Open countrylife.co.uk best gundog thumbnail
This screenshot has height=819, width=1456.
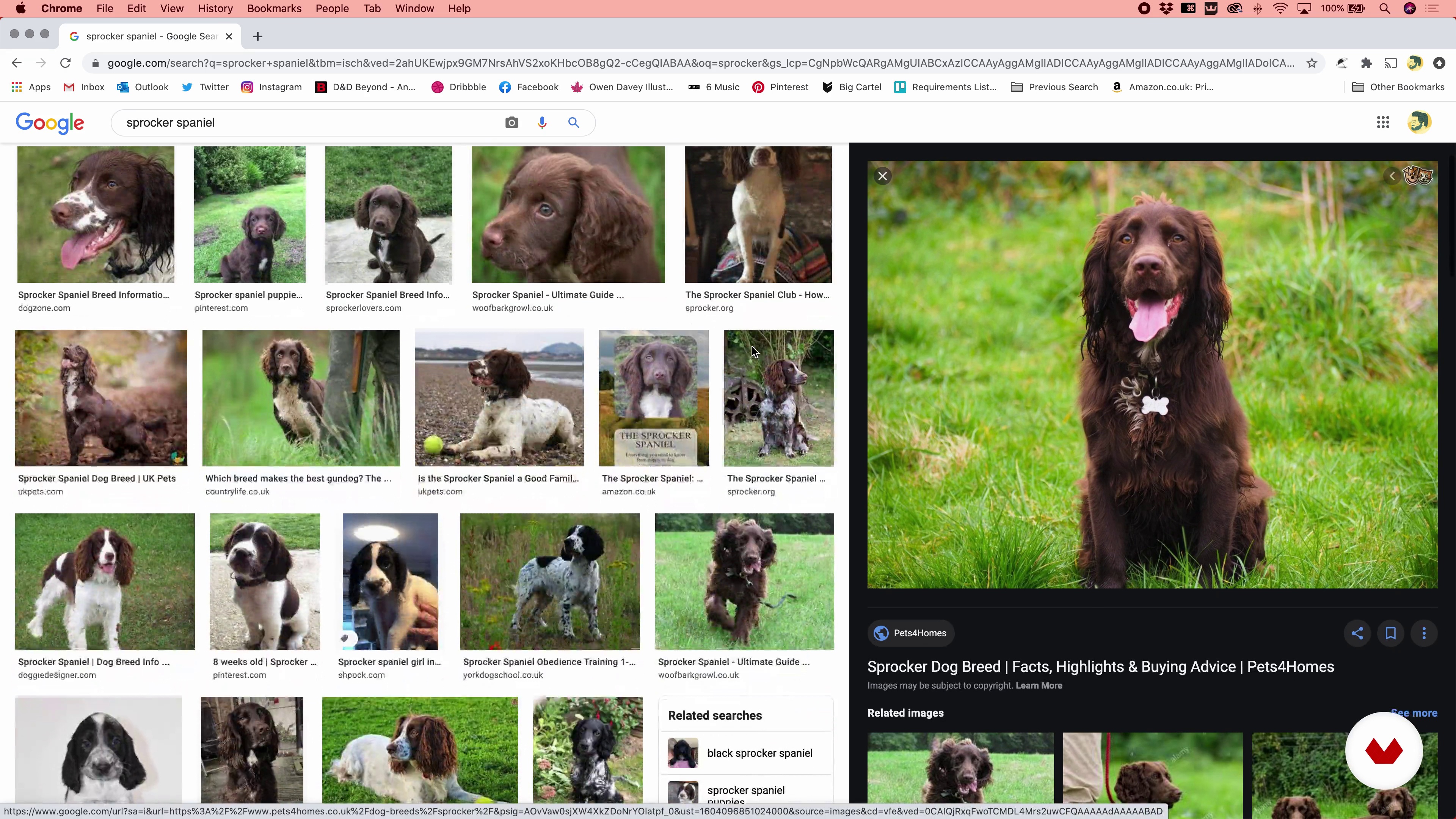click(x=301, y=398)
